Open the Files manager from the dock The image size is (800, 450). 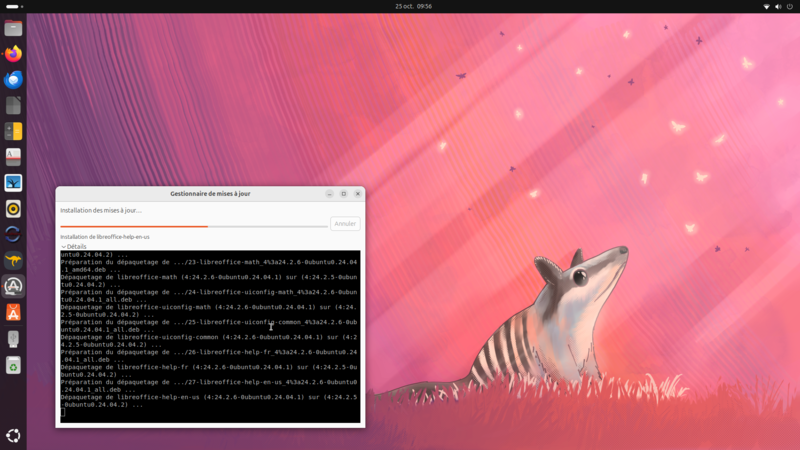pos(13,28)
